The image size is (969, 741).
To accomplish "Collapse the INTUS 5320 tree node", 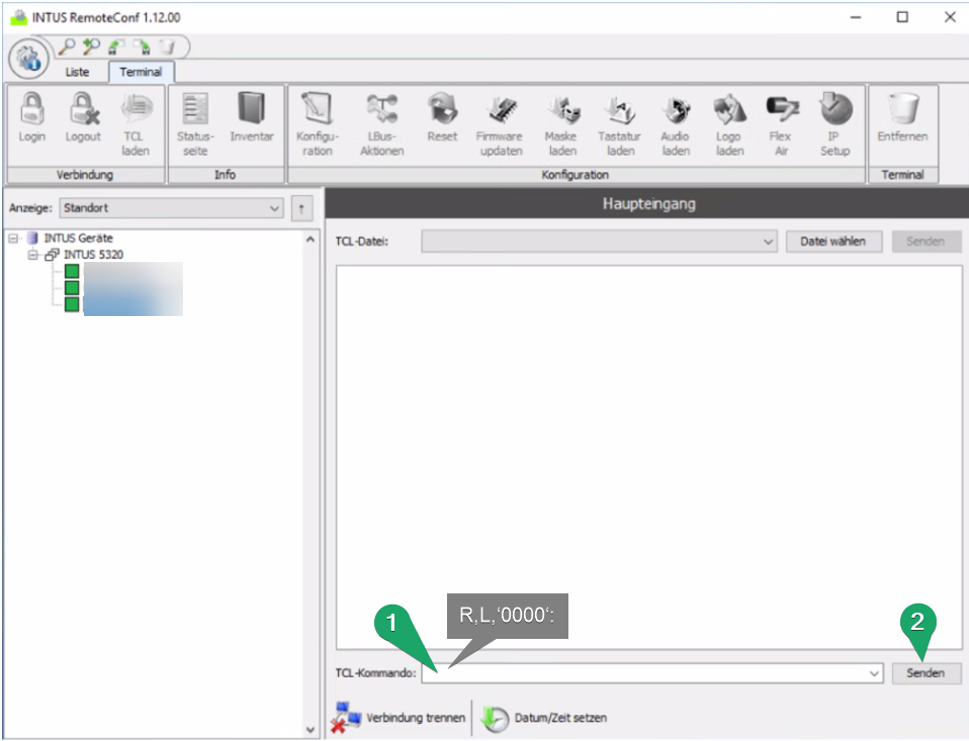I will pyautogui.click(x=33, y=255).
